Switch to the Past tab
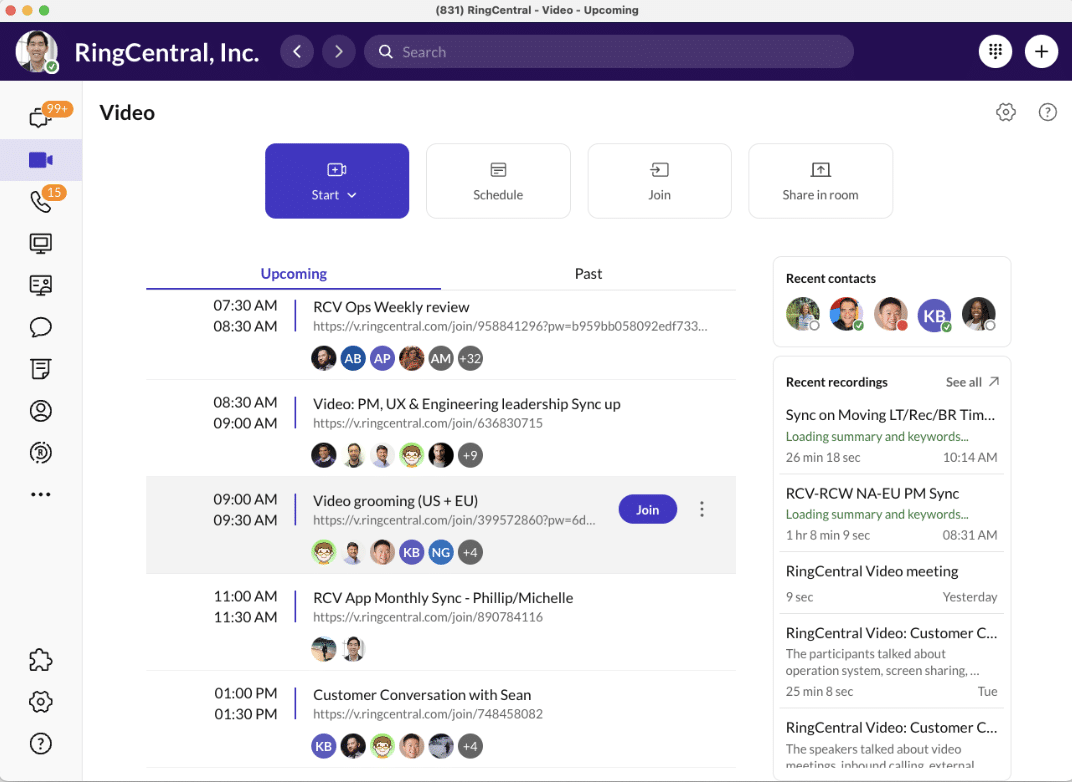 click(588, 274)
